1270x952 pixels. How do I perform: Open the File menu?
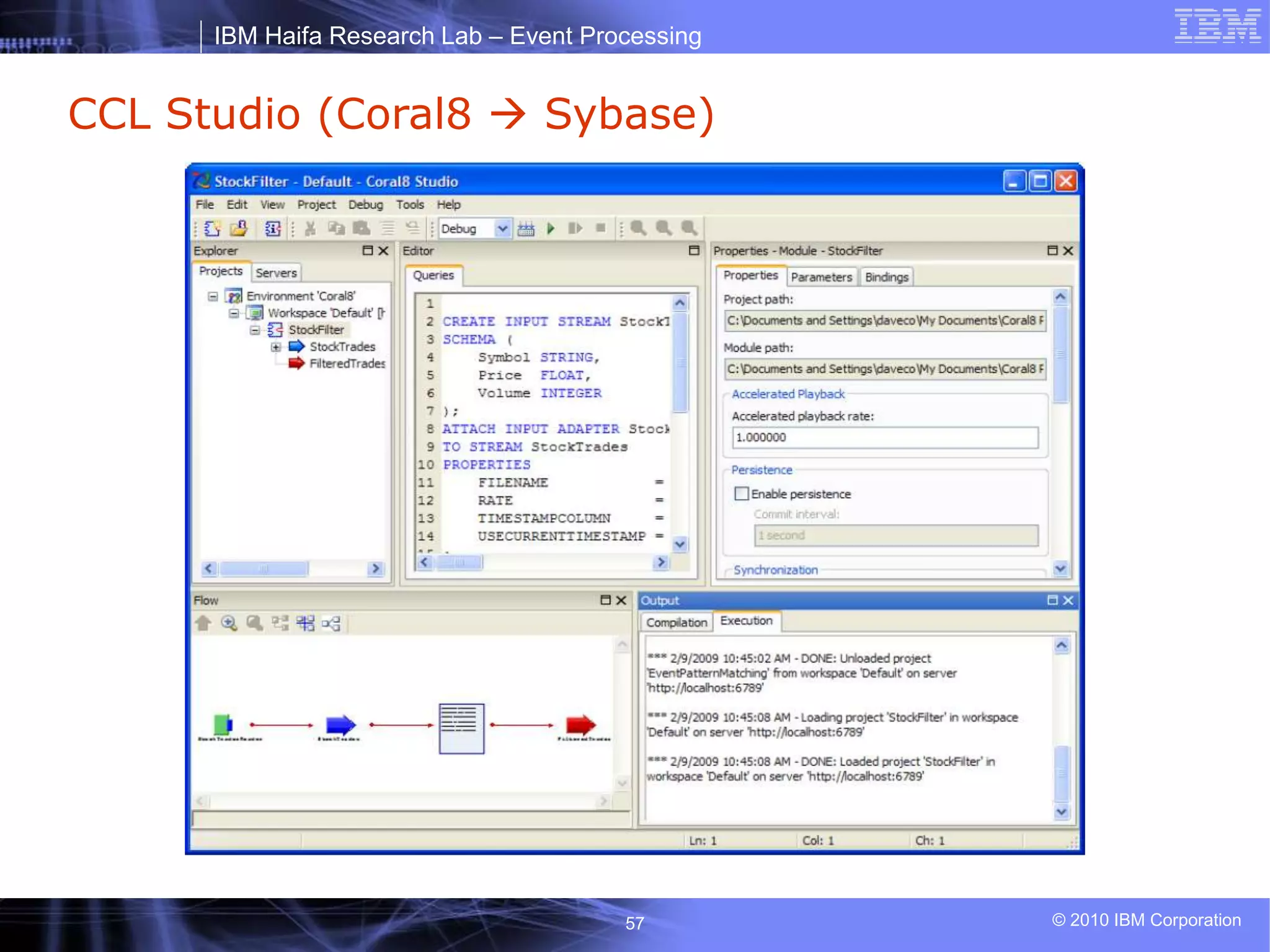205,205
